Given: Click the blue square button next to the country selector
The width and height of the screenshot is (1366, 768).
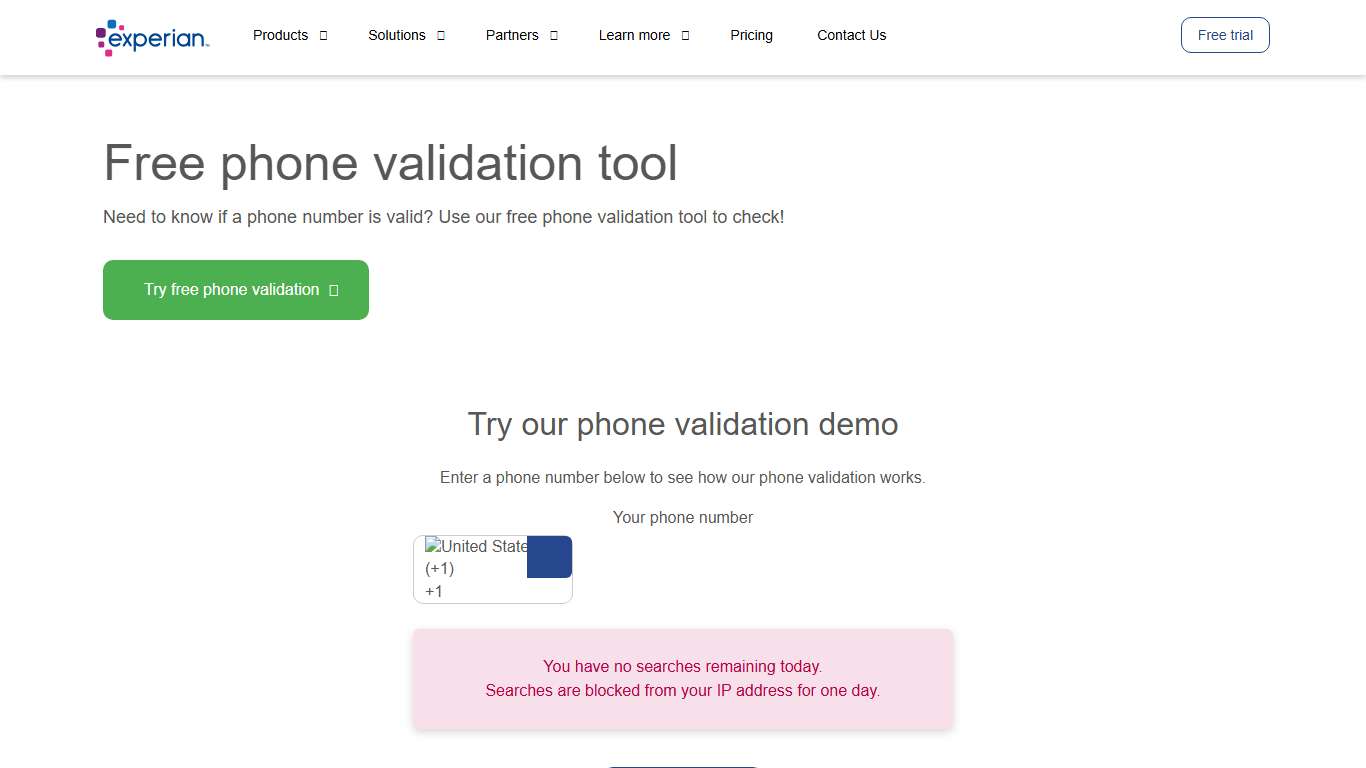Looking at the screenshot, I should click(x=548, y=556).
